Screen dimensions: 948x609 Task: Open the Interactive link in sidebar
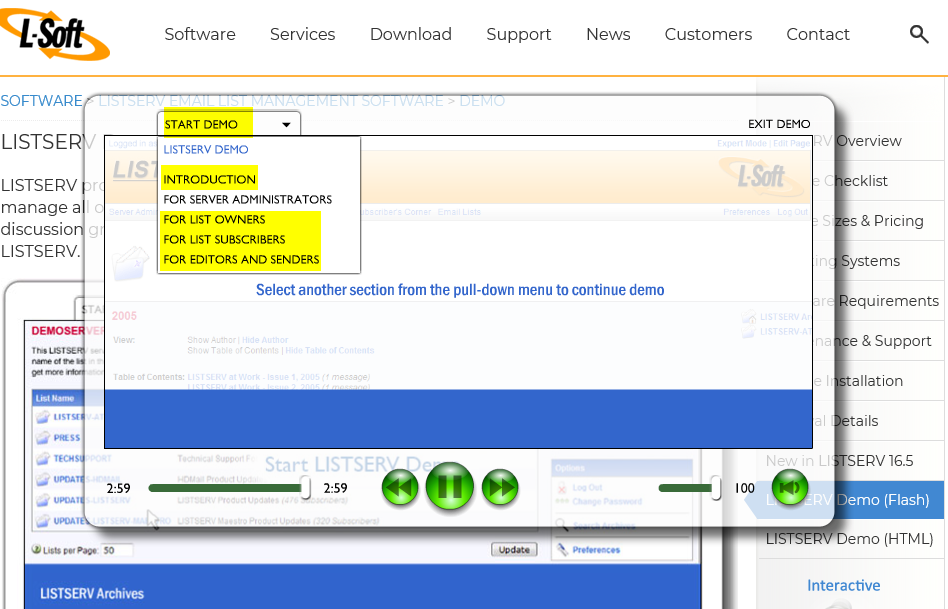pos(843,585)
